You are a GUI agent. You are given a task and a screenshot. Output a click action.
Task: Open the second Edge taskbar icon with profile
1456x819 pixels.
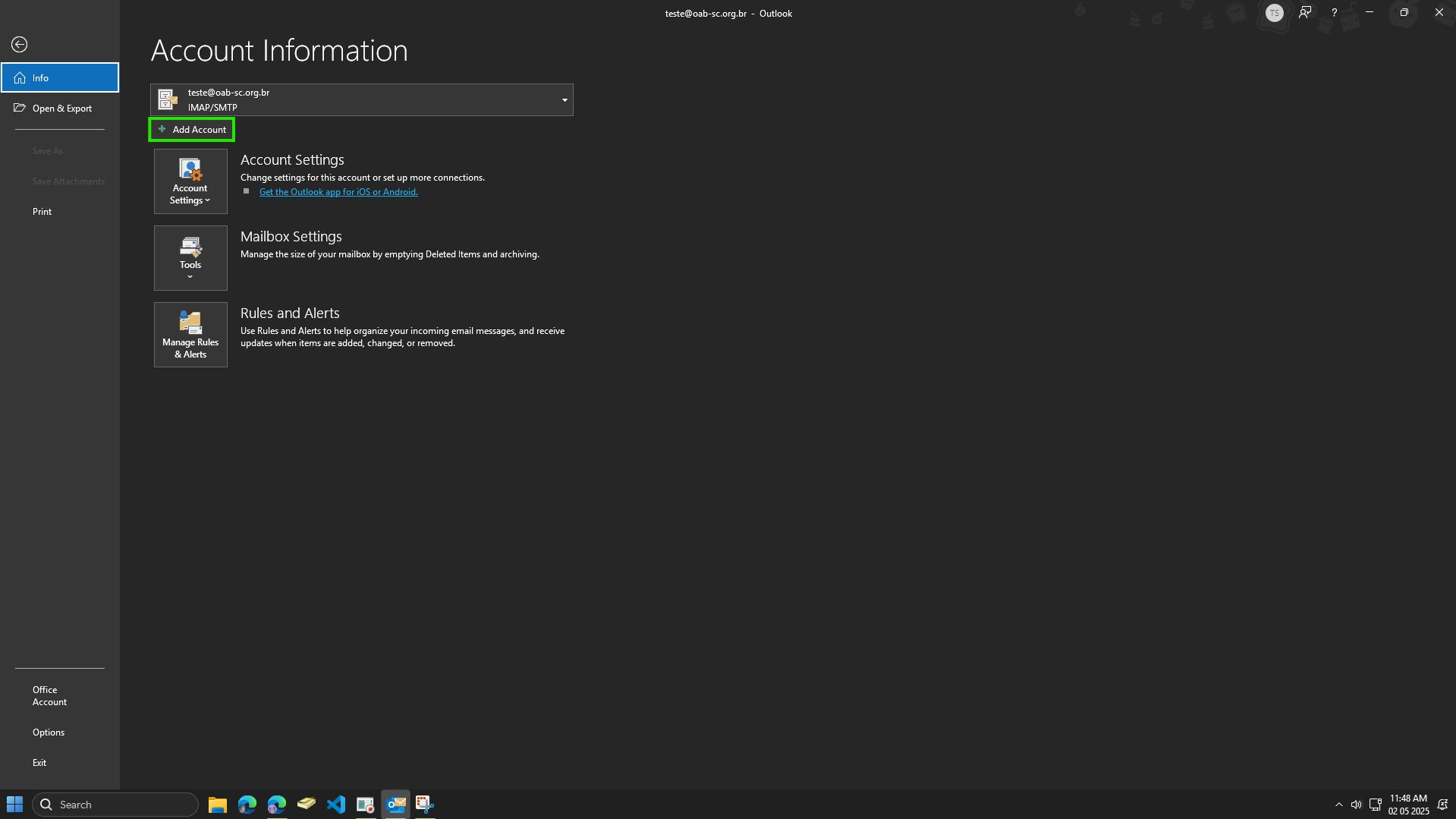[277, 805]
